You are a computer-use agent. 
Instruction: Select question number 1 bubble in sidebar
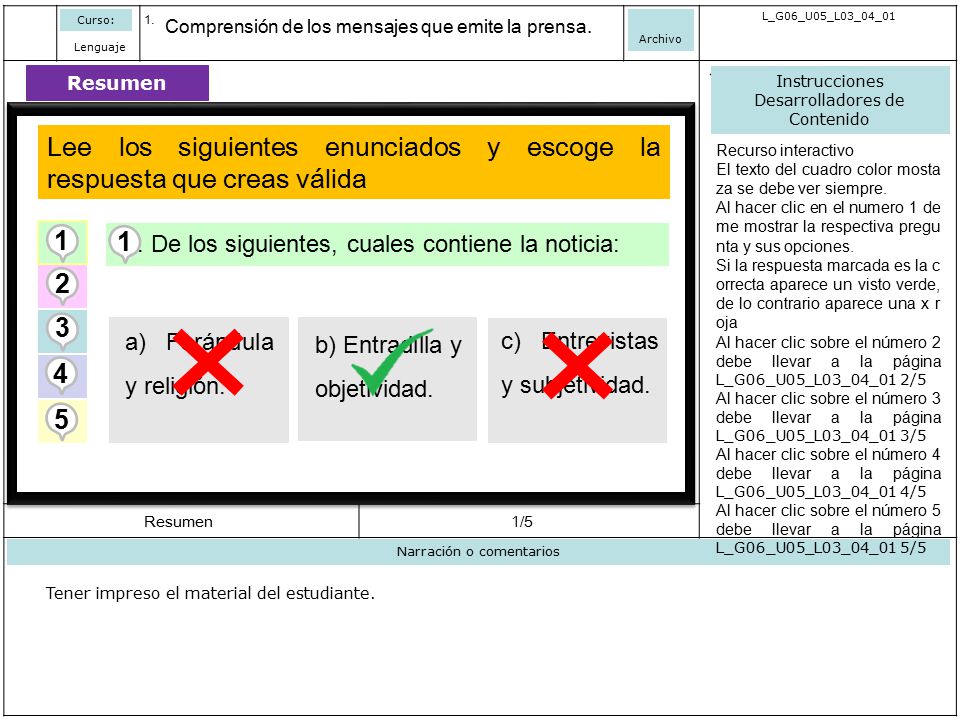[62, 242]
